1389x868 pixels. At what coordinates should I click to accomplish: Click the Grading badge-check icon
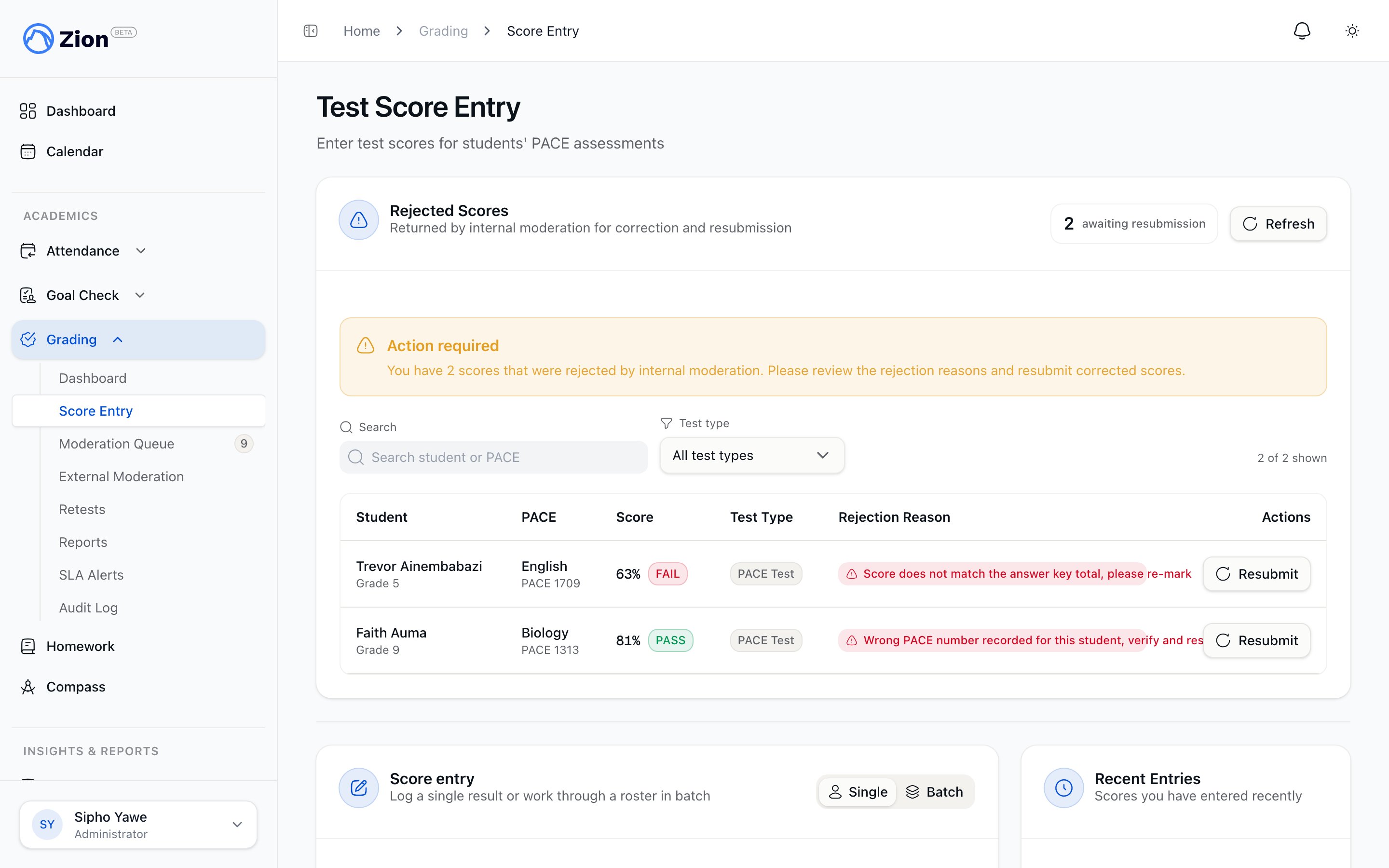tap(27, 339)
